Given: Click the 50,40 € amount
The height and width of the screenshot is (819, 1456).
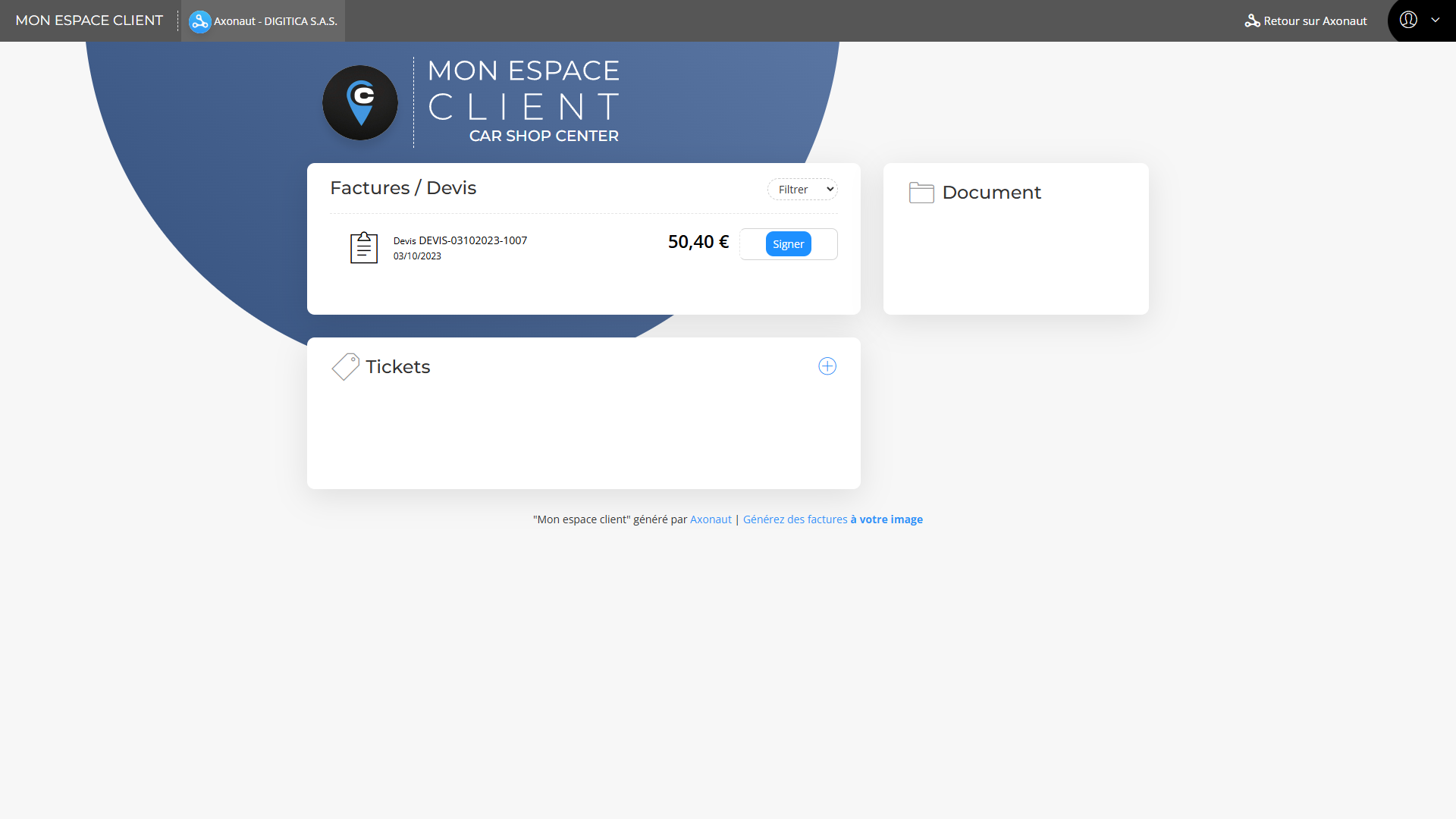Looking at the screenshot, I should coord(698,242).
